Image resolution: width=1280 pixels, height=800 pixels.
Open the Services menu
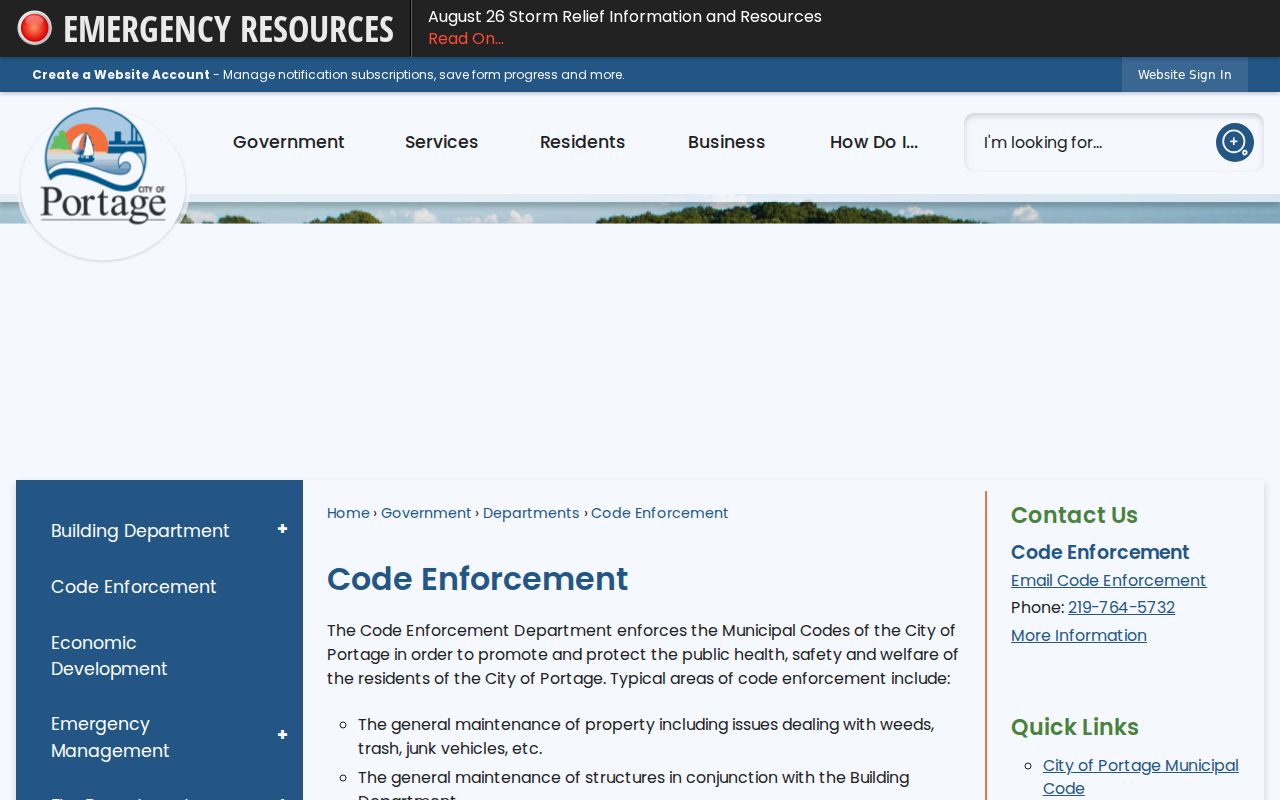click(x=441, y=142)
